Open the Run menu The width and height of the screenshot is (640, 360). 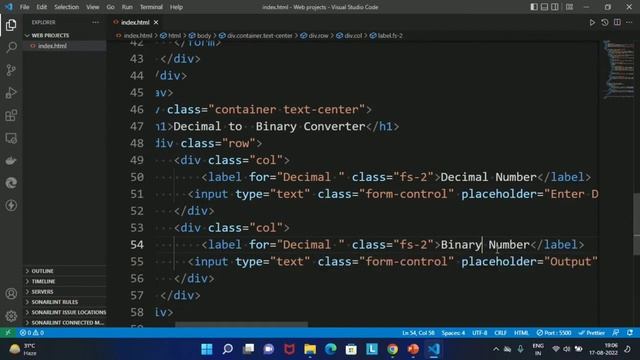point(127,7)
